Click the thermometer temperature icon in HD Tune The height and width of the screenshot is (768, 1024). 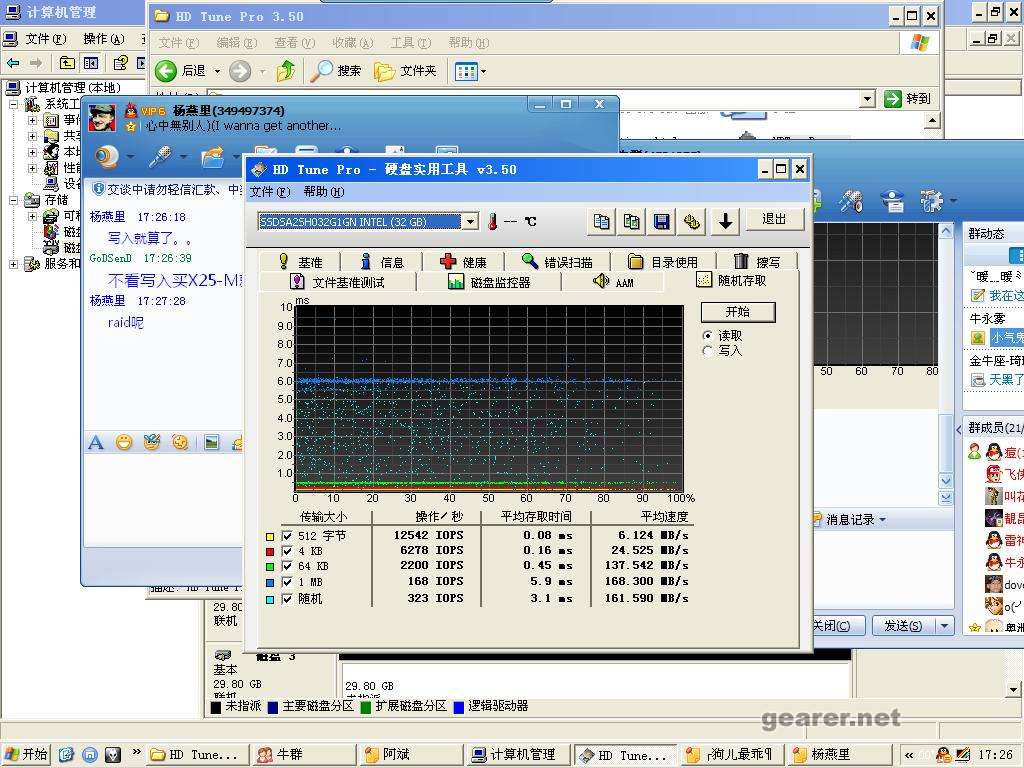pos(493,221)
